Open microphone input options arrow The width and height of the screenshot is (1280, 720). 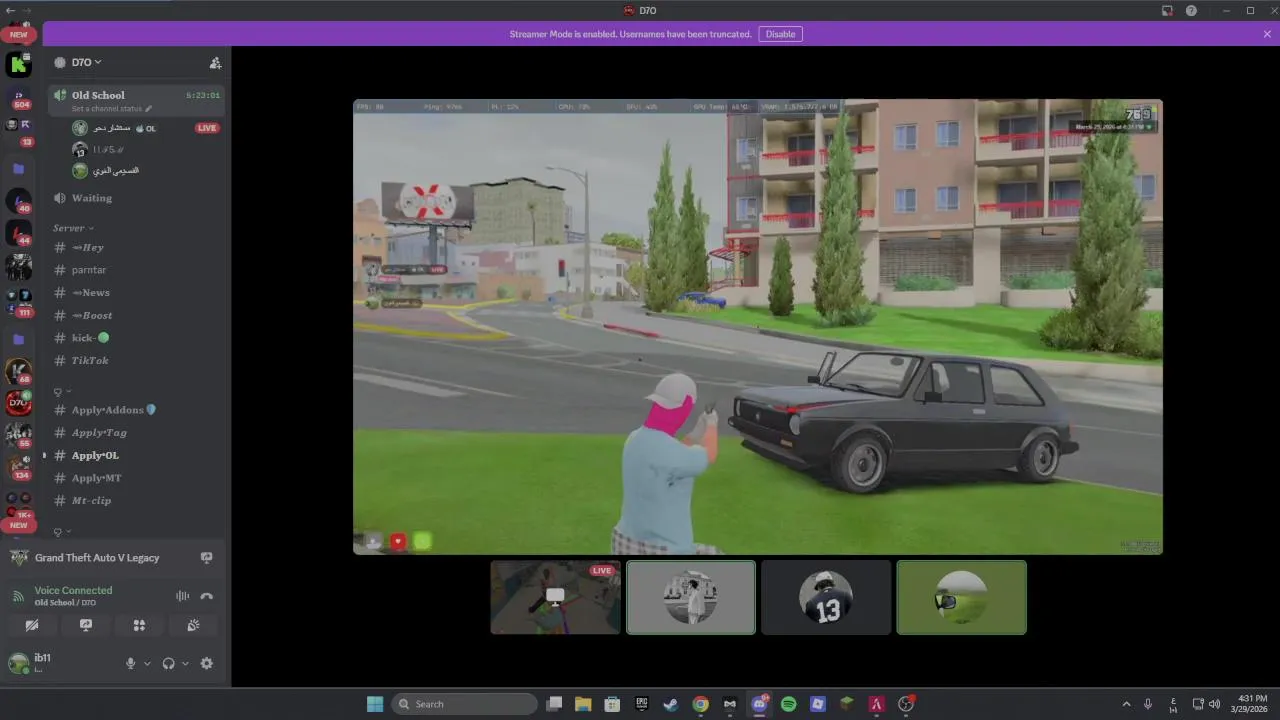[x=147, y=663]
